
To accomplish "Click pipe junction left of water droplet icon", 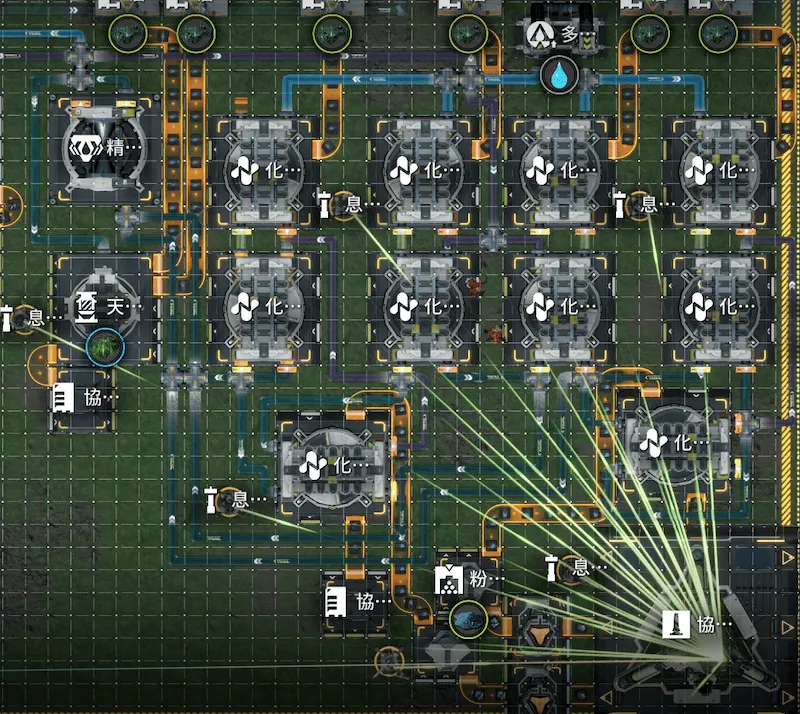I will [x=447, y=80].
